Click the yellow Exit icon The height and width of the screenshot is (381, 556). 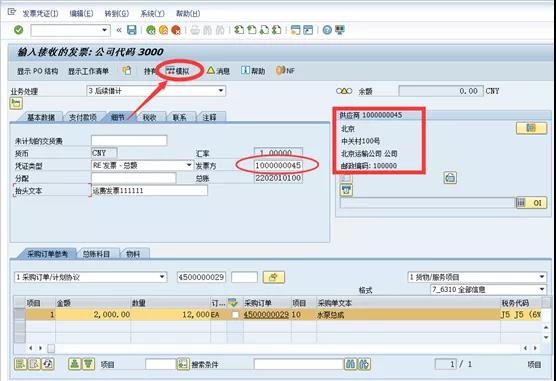pyautogui.click(x=163, y=31)
